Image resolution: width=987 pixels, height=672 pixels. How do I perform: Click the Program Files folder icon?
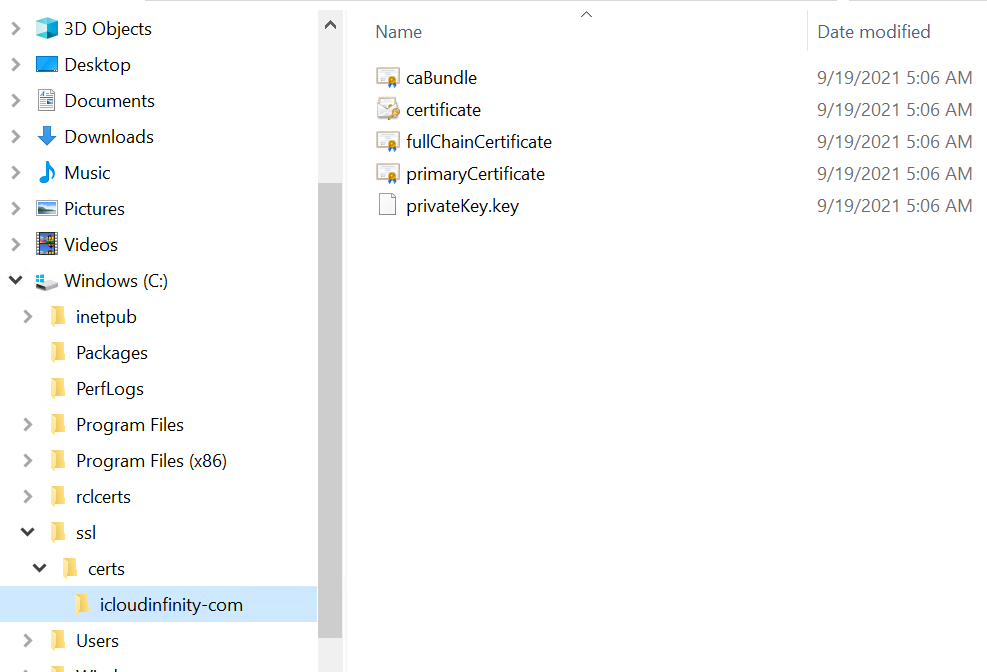click(58, 424)
